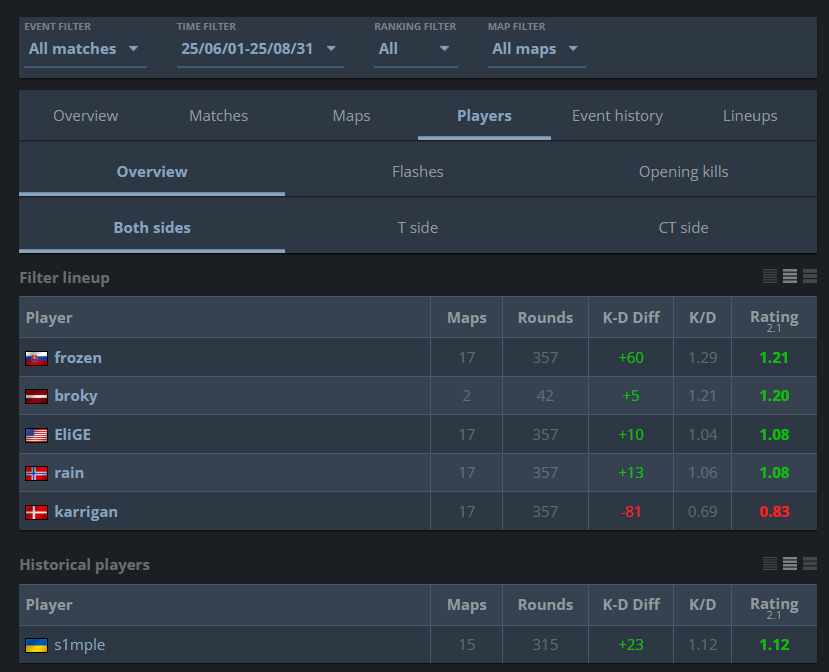
Task: Set medium row density for Historical players table
Action: pos(790,564)
